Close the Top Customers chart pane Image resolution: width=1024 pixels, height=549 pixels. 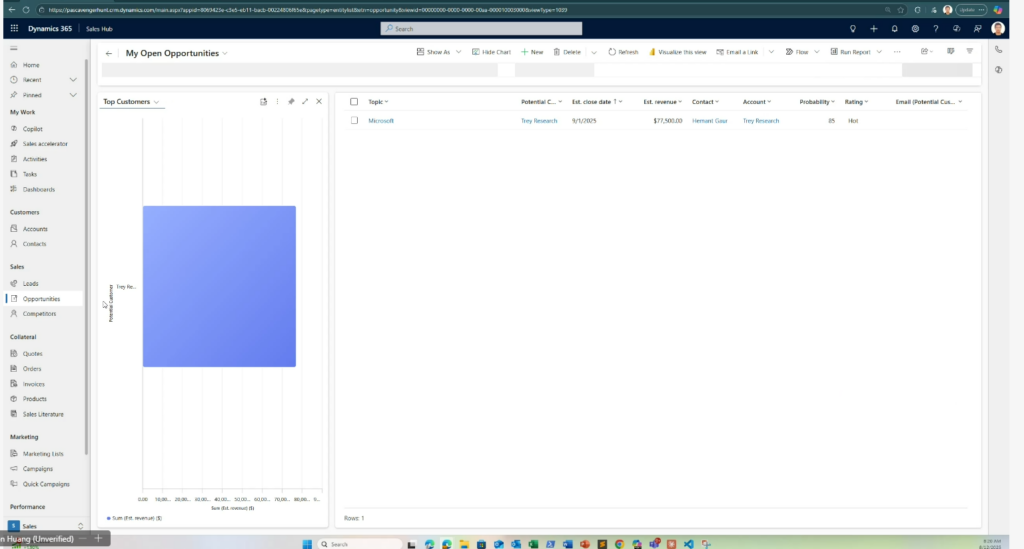tap(319, 102)
